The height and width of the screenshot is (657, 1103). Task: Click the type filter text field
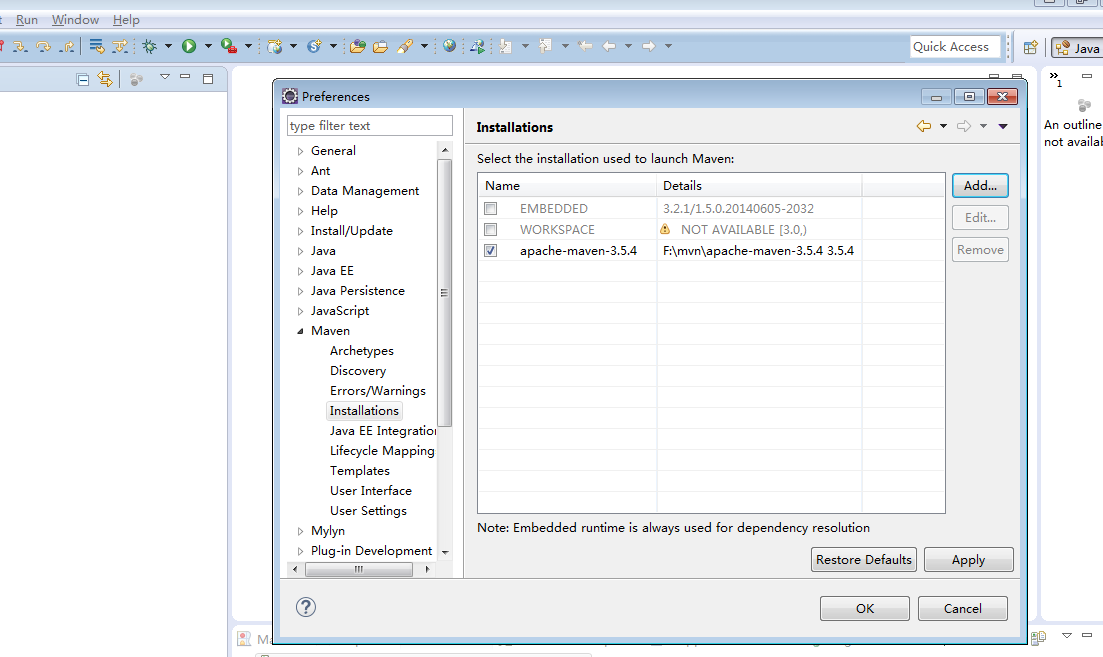pyautogui.click(x=369, y=126)
